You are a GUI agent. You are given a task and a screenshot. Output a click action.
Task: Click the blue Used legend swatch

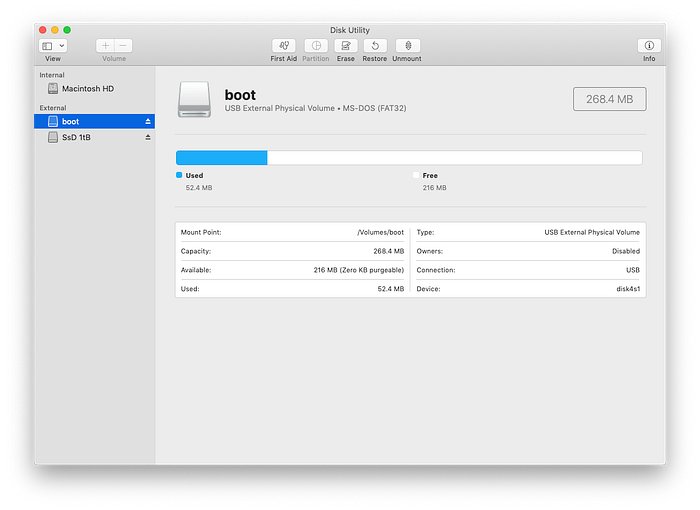(x=179, y=175)
